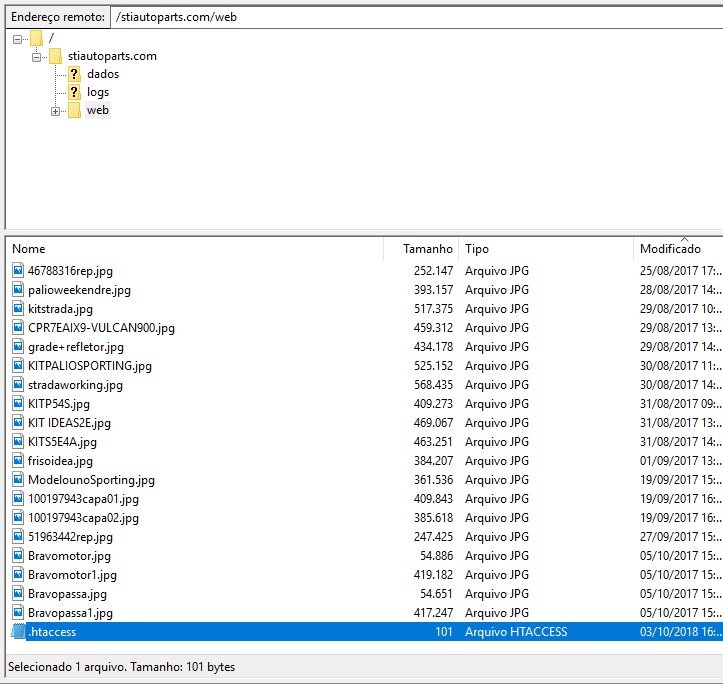Click the question-mark folder icon for dados
This screenshot has width=723, height=684.
74,74
